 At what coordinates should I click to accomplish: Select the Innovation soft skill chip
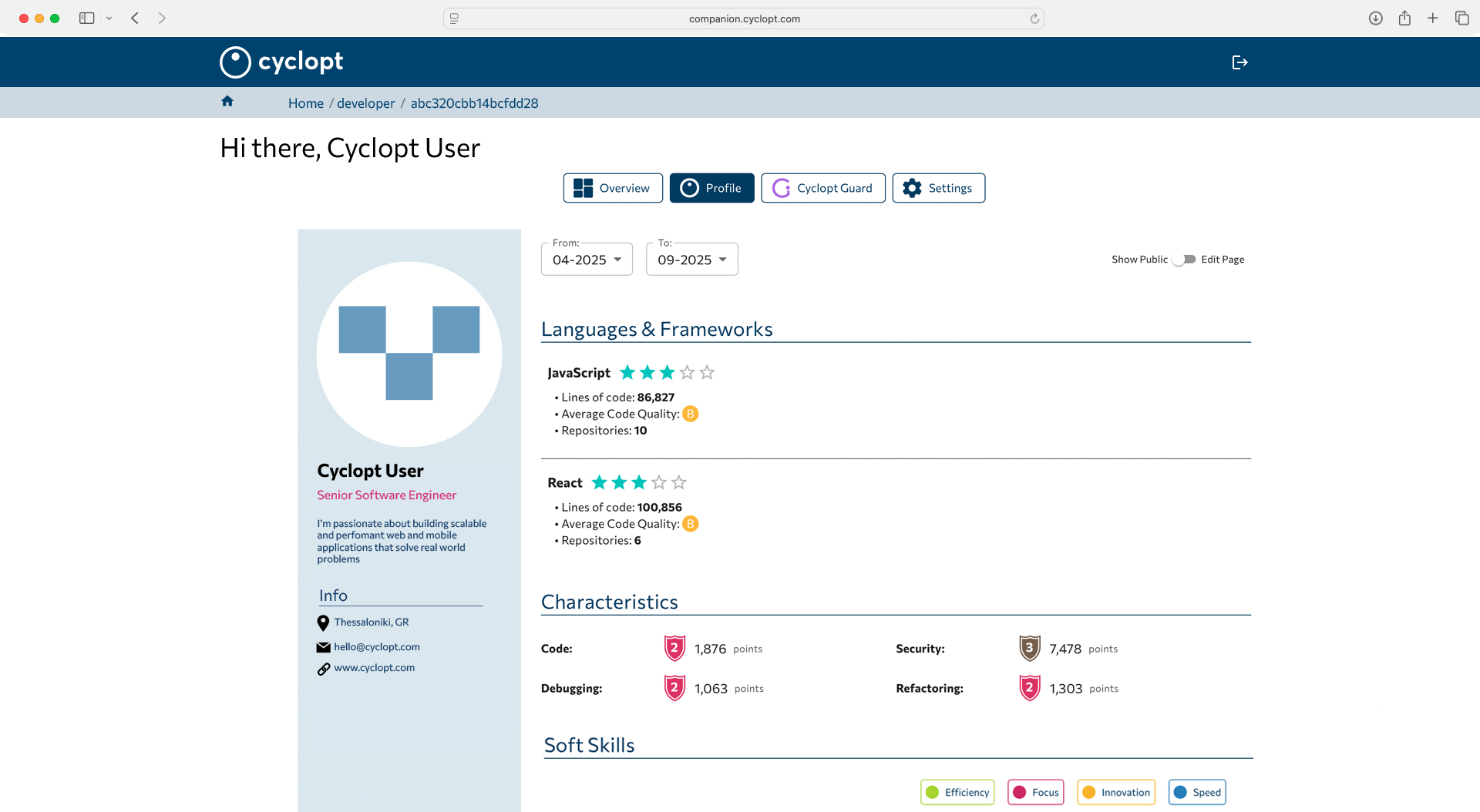pyautogui.click(x=1115, y=792)
